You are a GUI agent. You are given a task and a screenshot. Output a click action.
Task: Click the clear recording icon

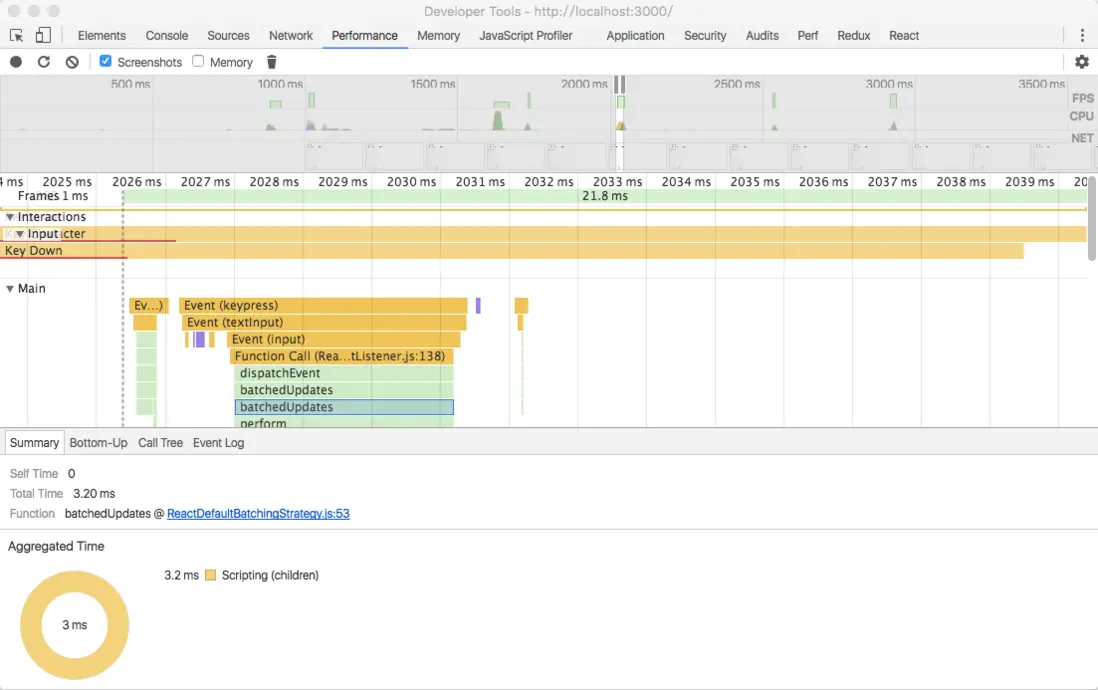(72, 62)
